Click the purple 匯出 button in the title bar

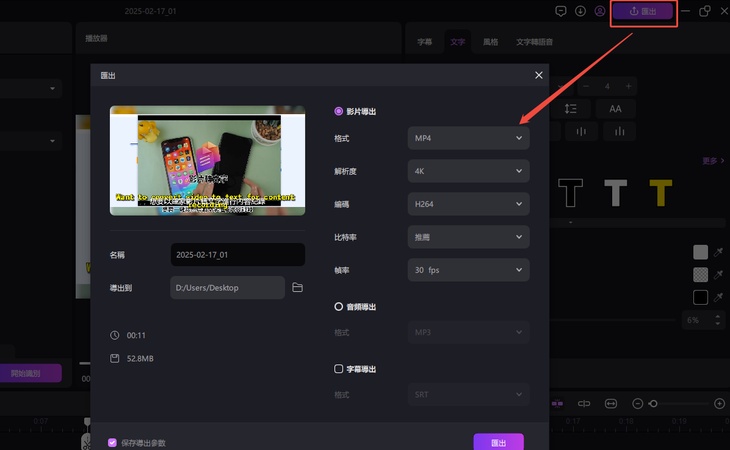click(642, 11)
